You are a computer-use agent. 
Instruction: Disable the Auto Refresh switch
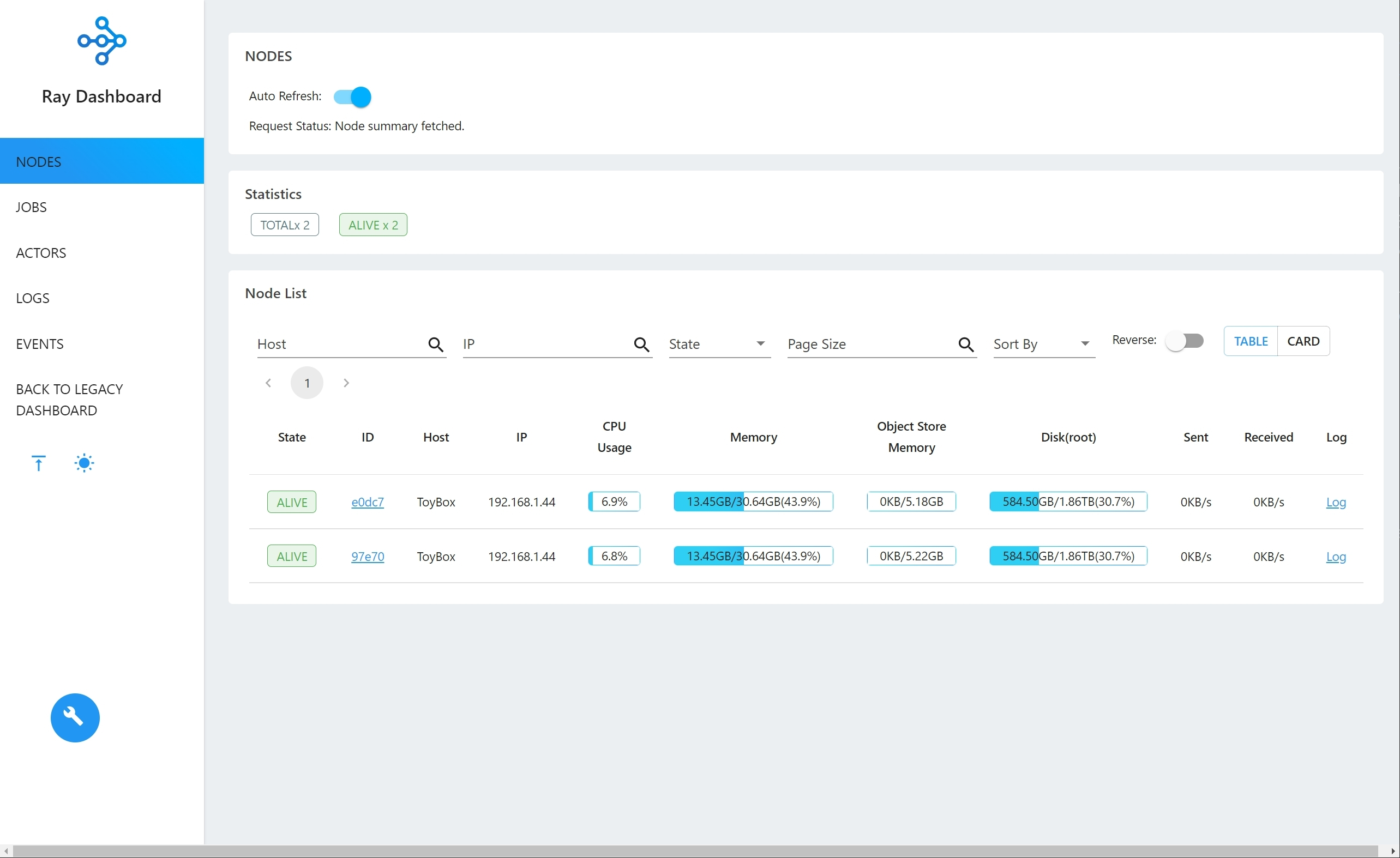pyautogui.click(x=352, y=97)
